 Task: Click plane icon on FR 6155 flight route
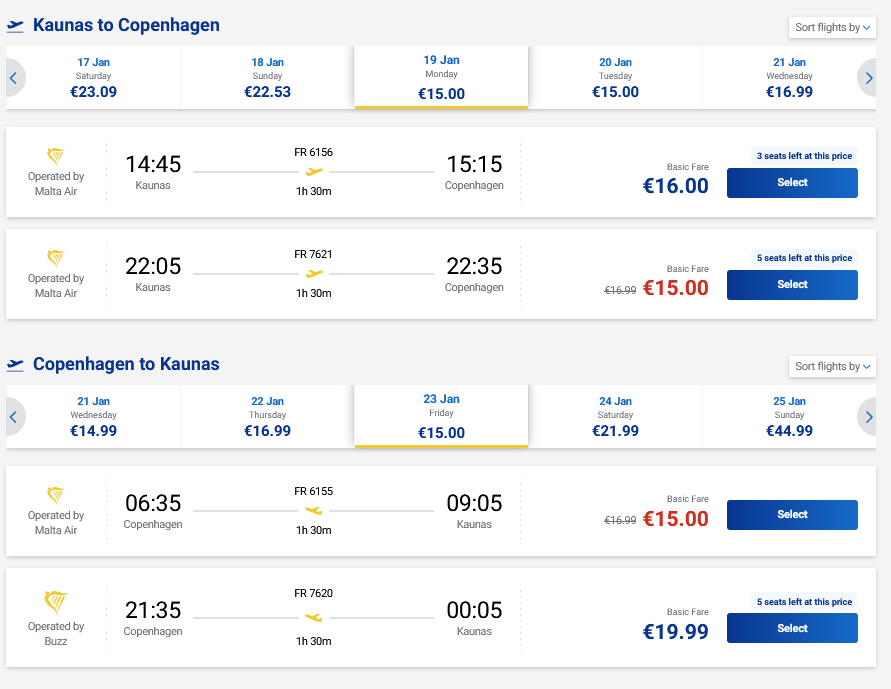(314, 510)
